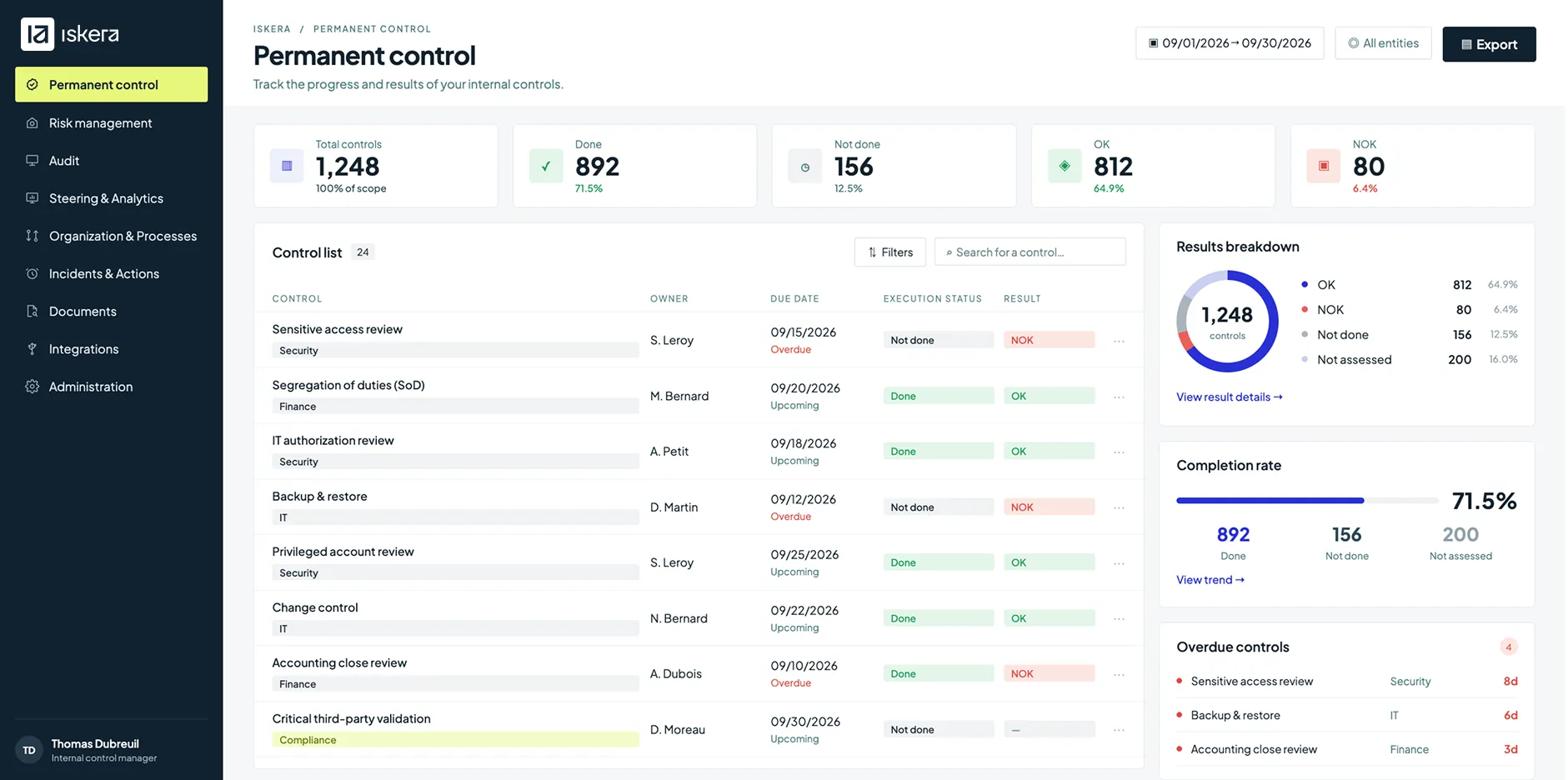This screenshot has height=780, width=1568.
Task: Click the Export button
Action: [1489, 44]
